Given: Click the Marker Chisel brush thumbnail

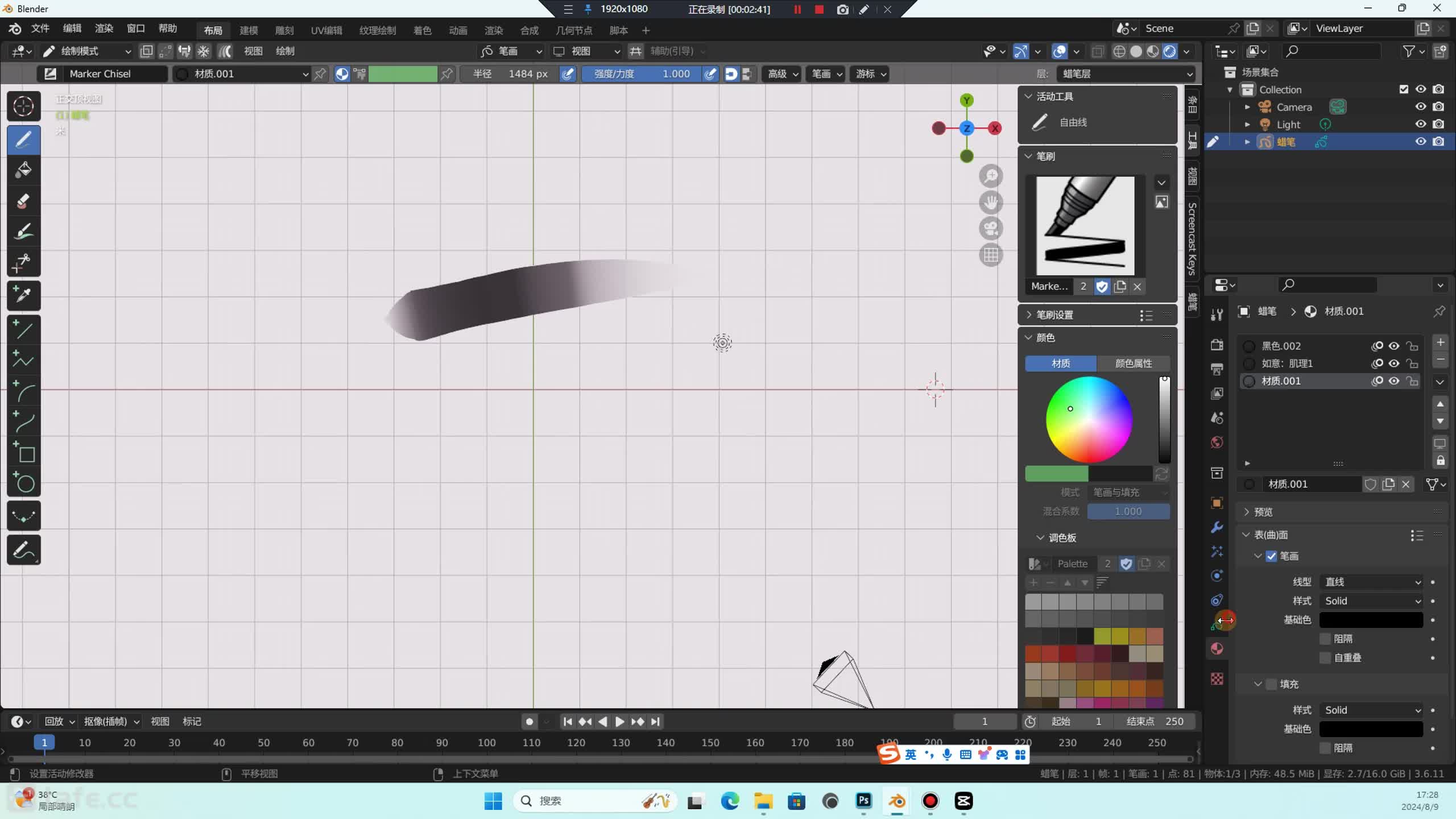Looking at the screenshot, I should 1085,226.
